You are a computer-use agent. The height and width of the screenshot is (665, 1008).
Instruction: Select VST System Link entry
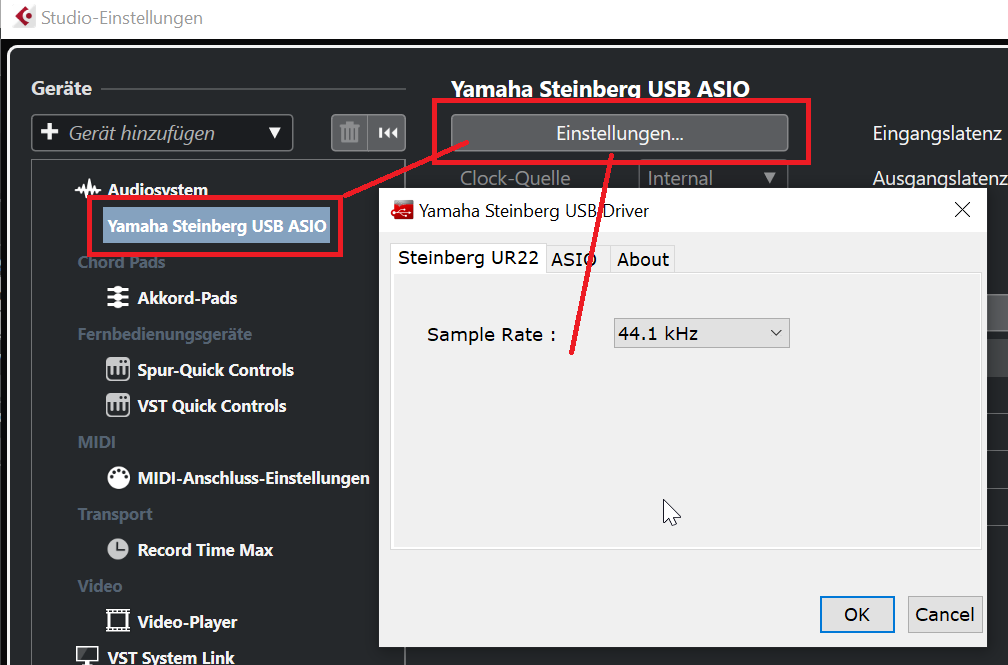coord(170,657)
